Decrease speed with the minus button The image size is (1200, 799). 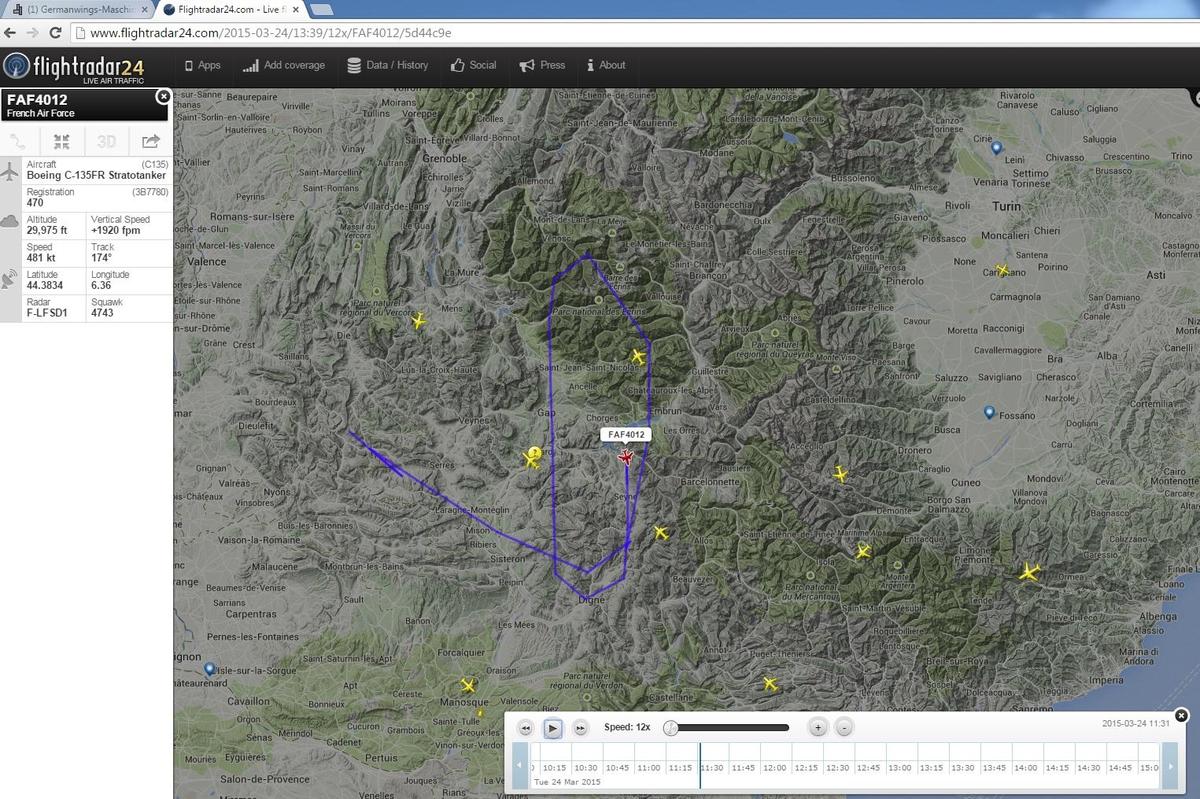[844, 728]
